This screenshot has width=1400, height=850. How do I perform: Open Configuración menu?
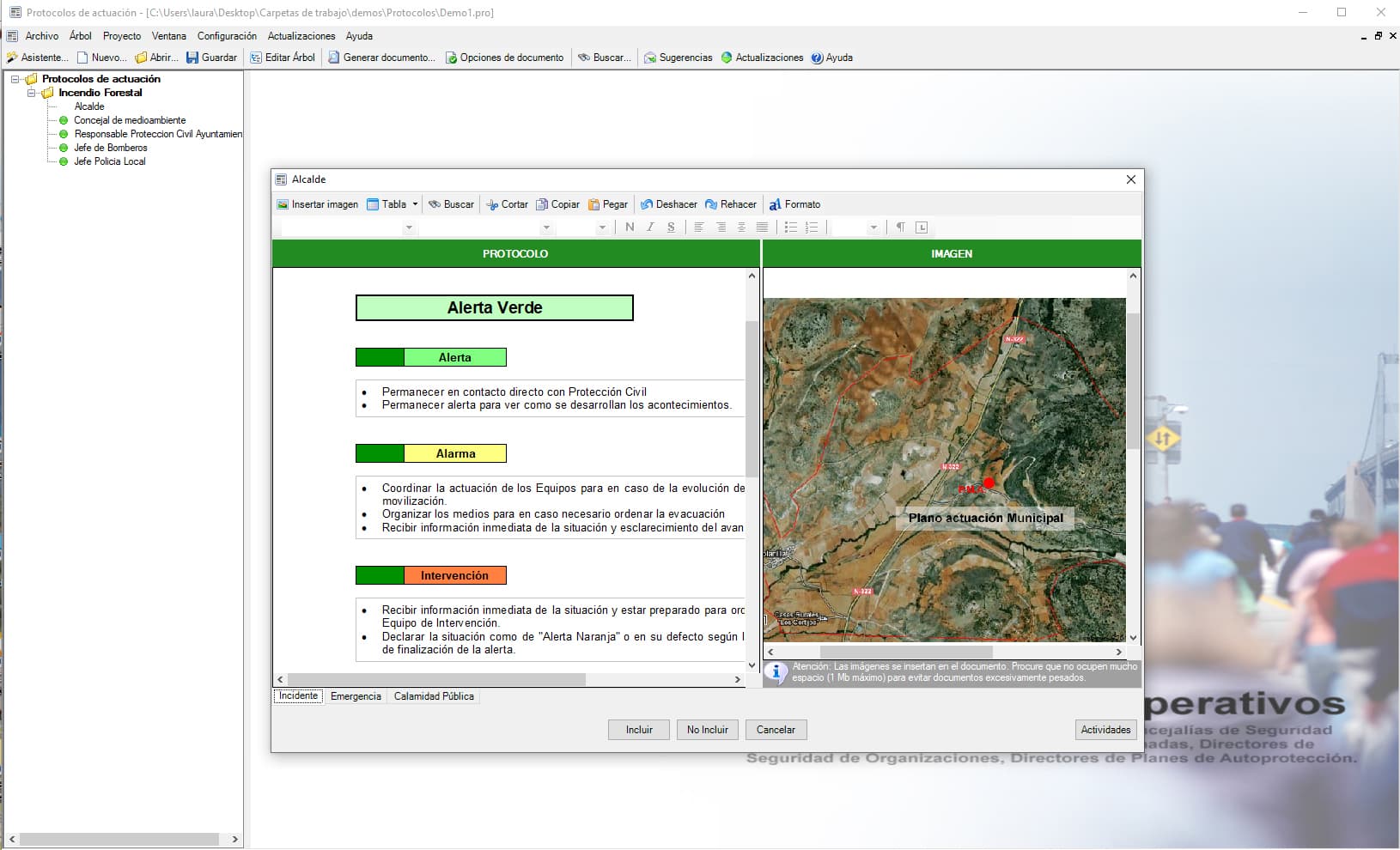click(227, 36)
